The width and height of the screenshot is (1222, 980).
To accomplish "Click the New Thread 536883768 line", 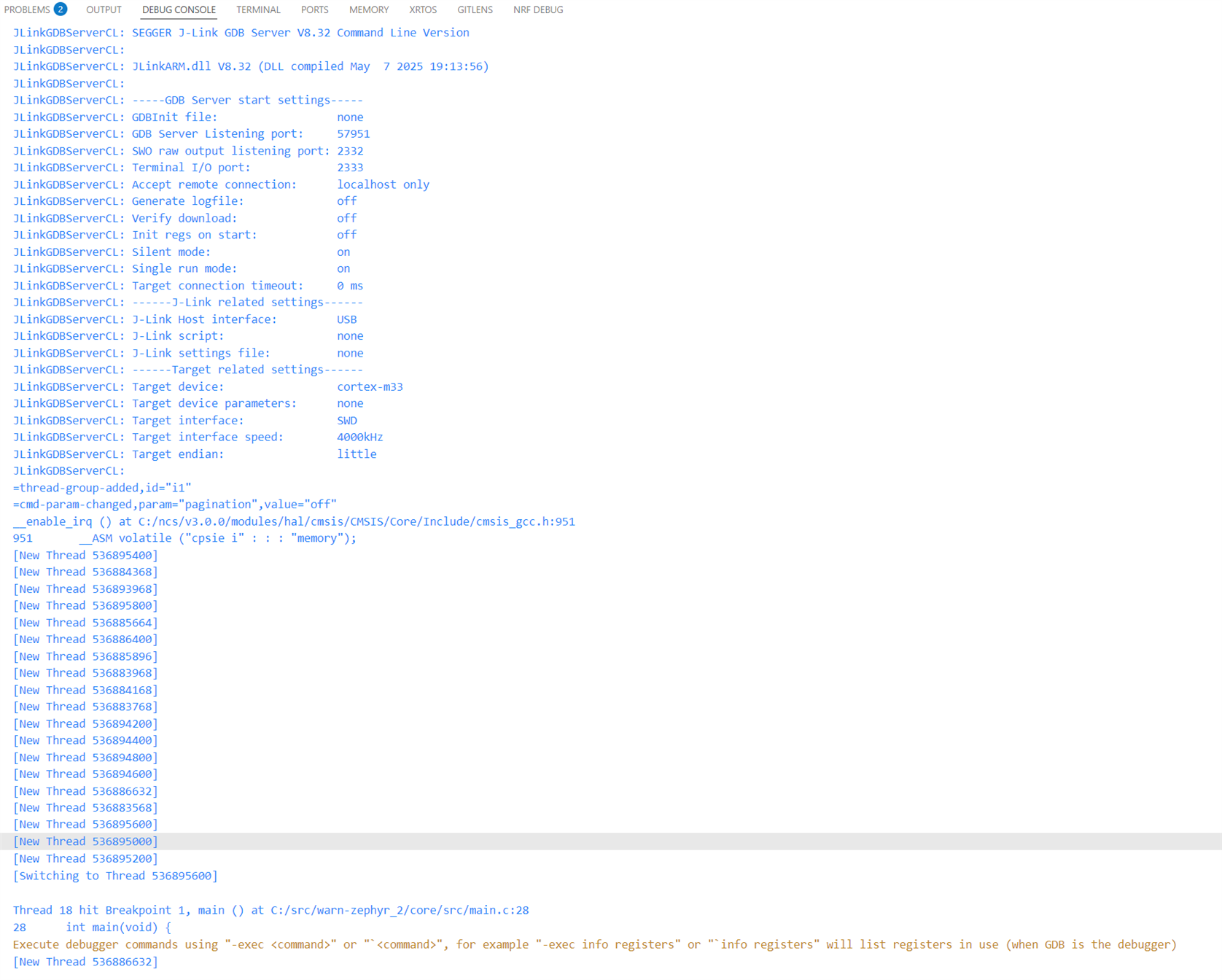I will coord(85,707).
